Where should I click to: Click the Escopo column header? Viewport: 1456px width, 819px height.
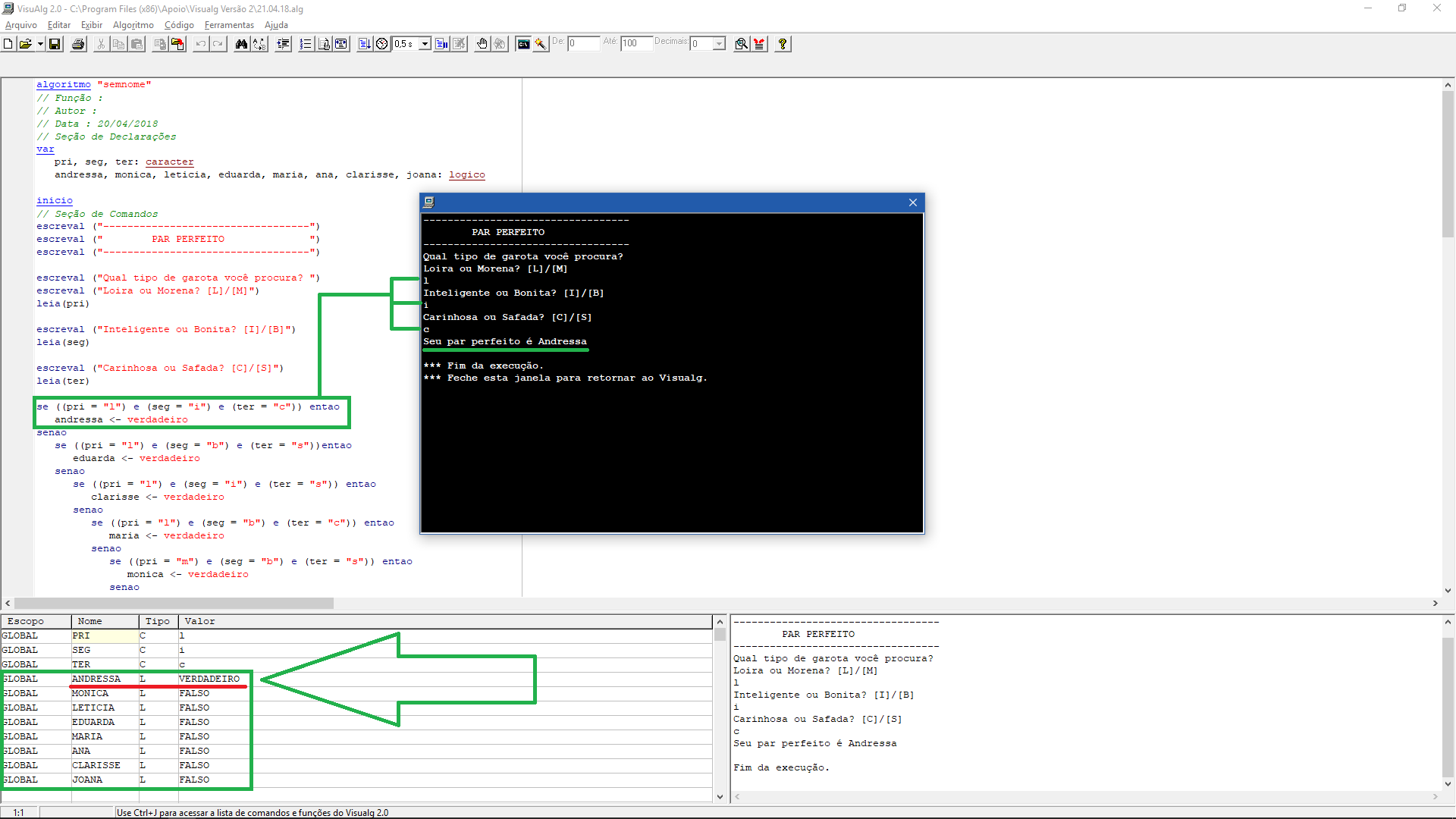pos(36,621)
